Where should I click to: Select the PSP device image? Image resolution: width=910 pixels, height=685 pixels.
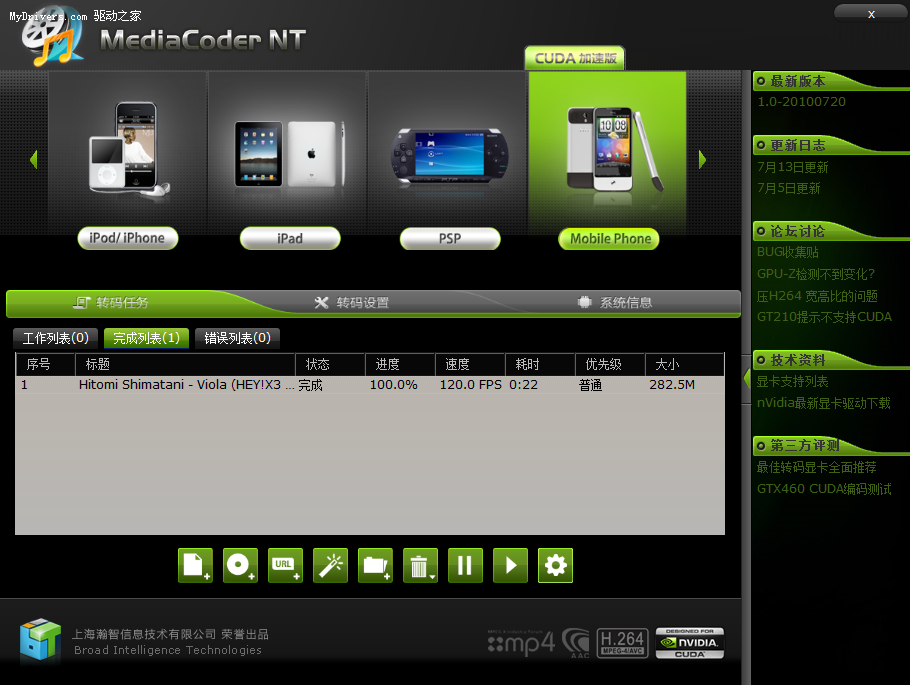coord(449,157)
